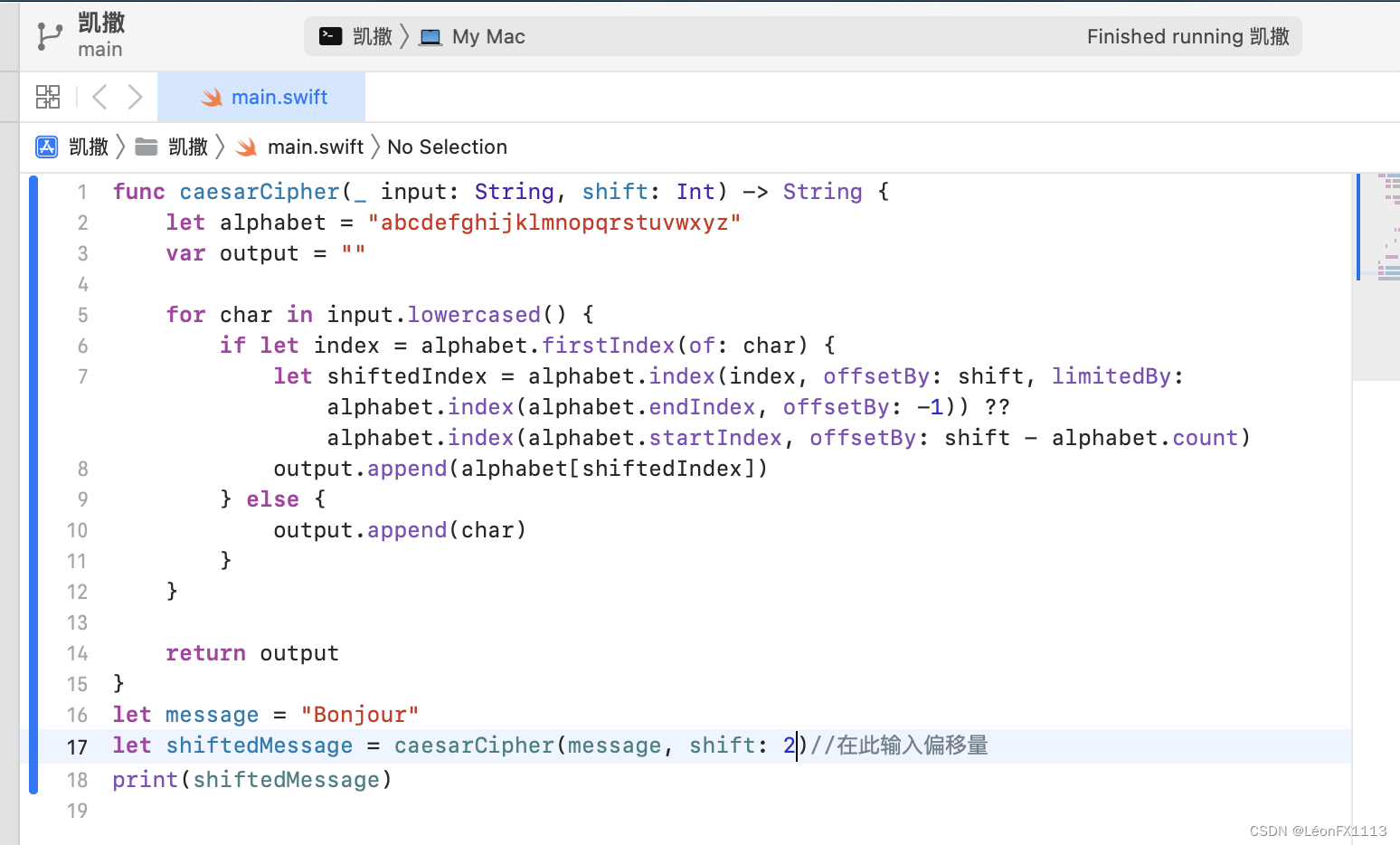Select the main.swift editor tab
The image size is (1400, 845).
(x=279, y=97)
